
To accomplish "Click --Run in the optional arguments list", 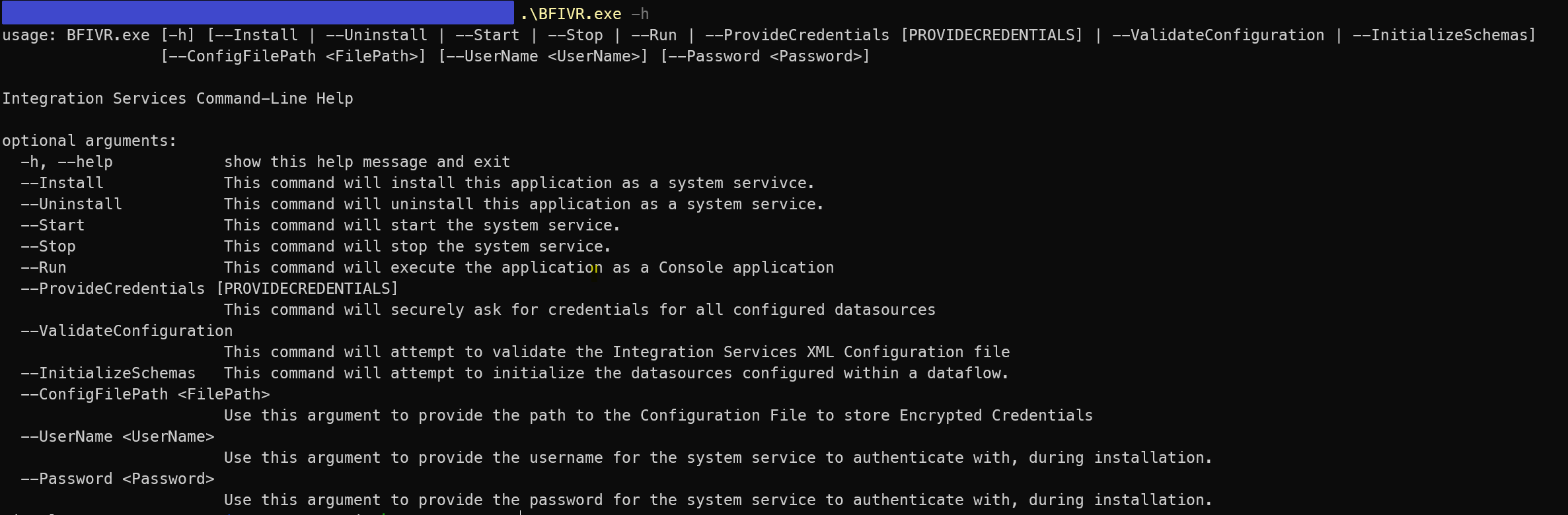I will [44, 267].
